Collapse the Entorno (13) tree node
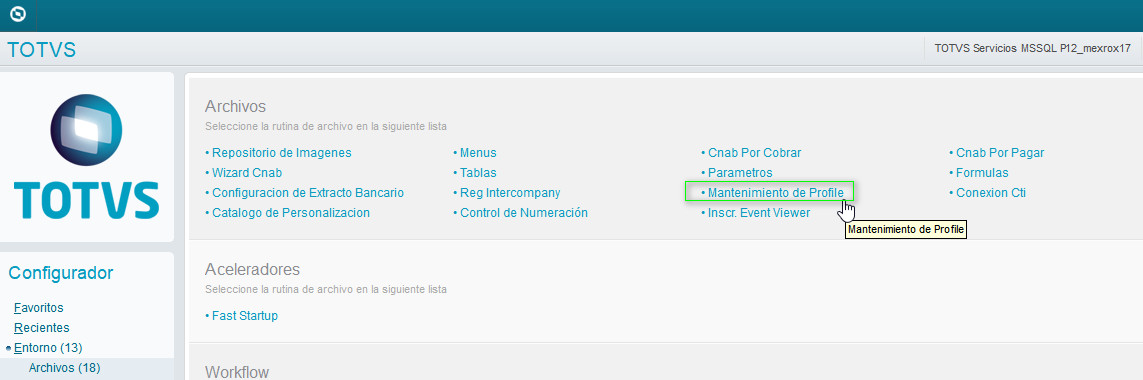This screenshot has width=1143, height=380. (x=8, y=348)
